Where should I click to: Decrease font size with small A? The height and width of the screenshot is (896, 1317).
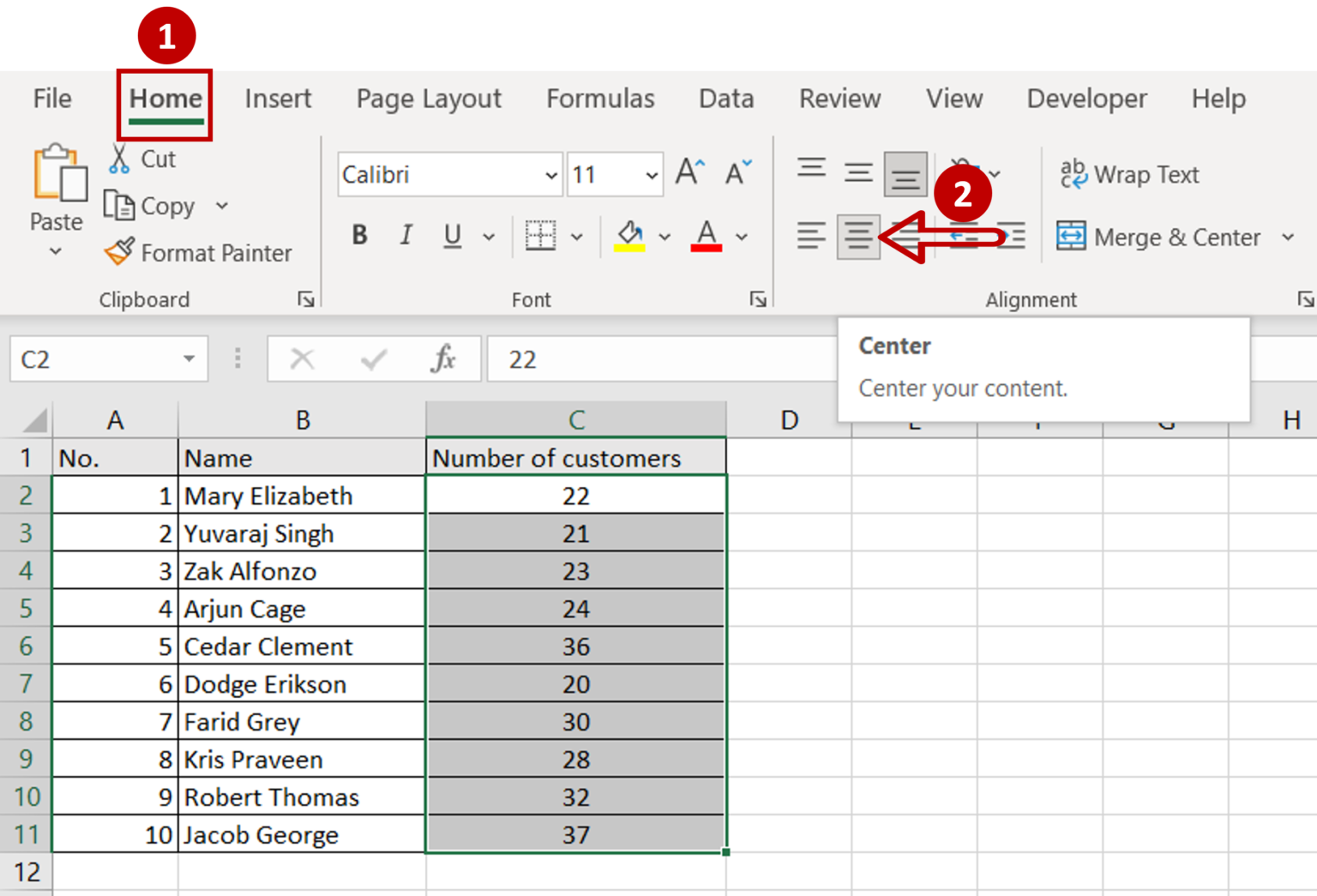(737, 173)
